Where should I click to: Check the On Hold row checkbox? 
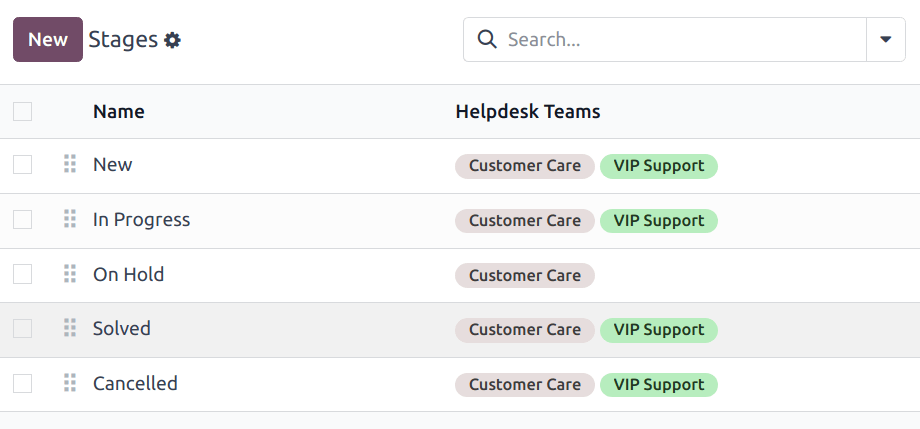coord(22,274)
